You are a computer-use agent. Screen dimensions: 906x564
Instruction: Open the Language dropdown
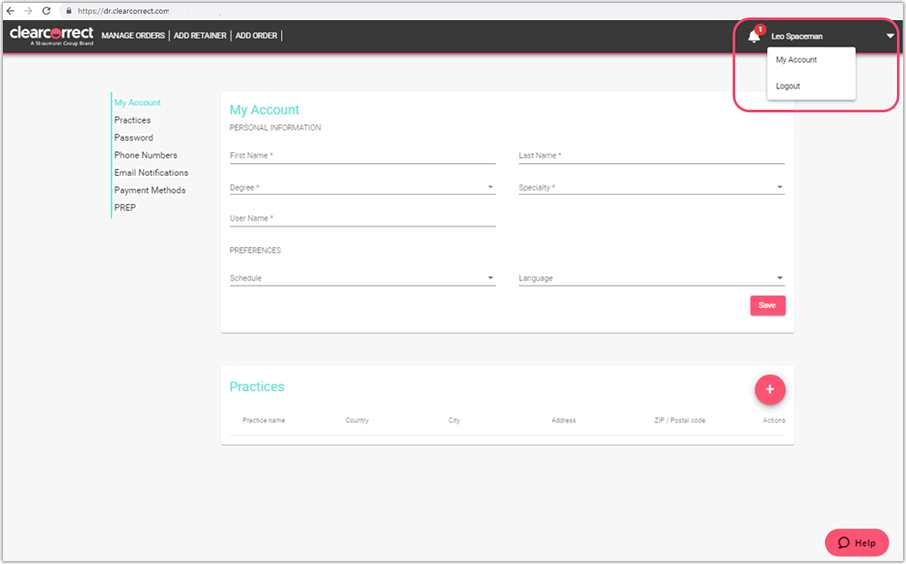(779, 278)
